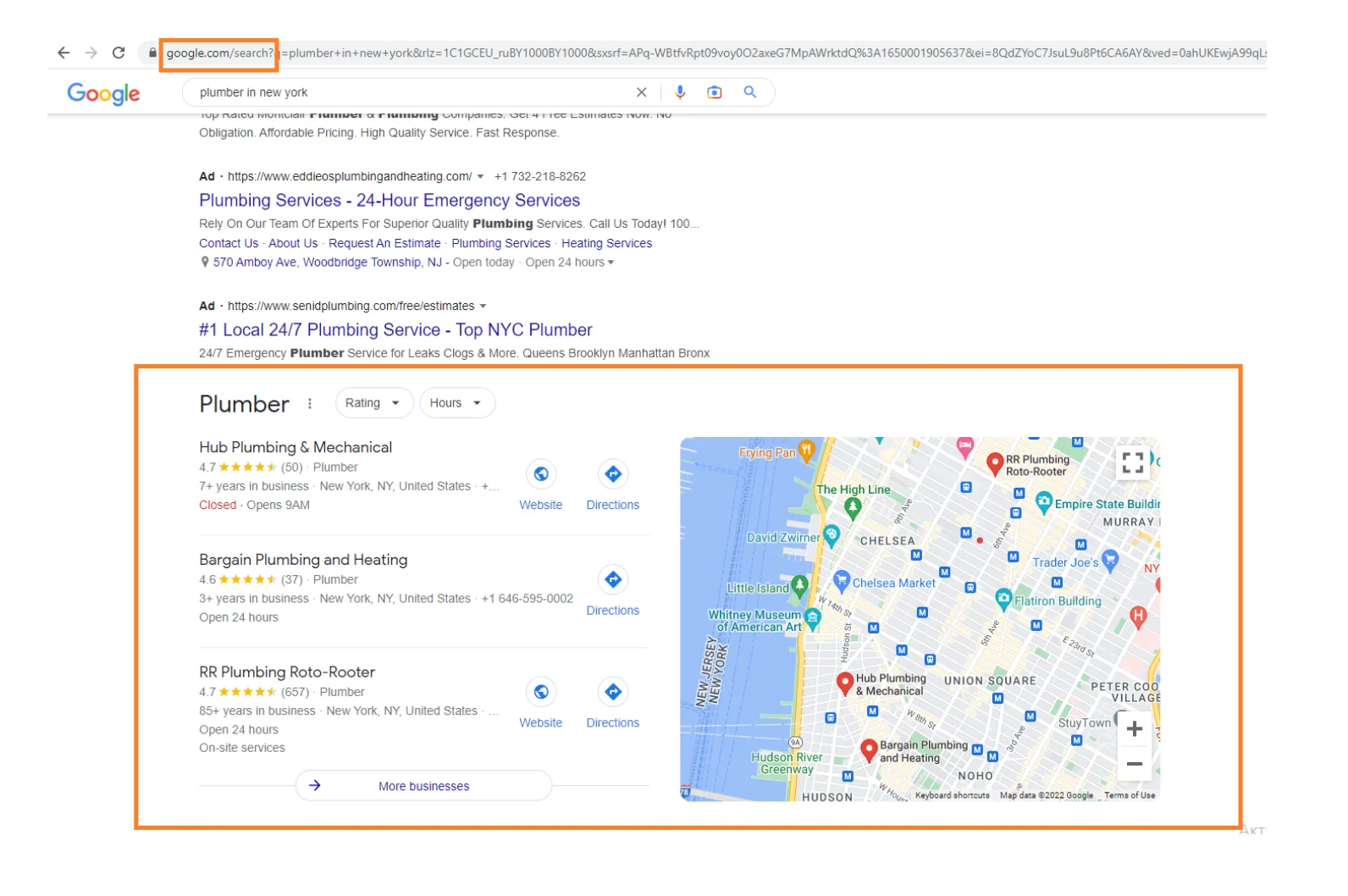This screenshot has height=896, width=1348.
Task: Click Bargain Plumbing phone +1 646-595-0002
Action: [528, 599]
